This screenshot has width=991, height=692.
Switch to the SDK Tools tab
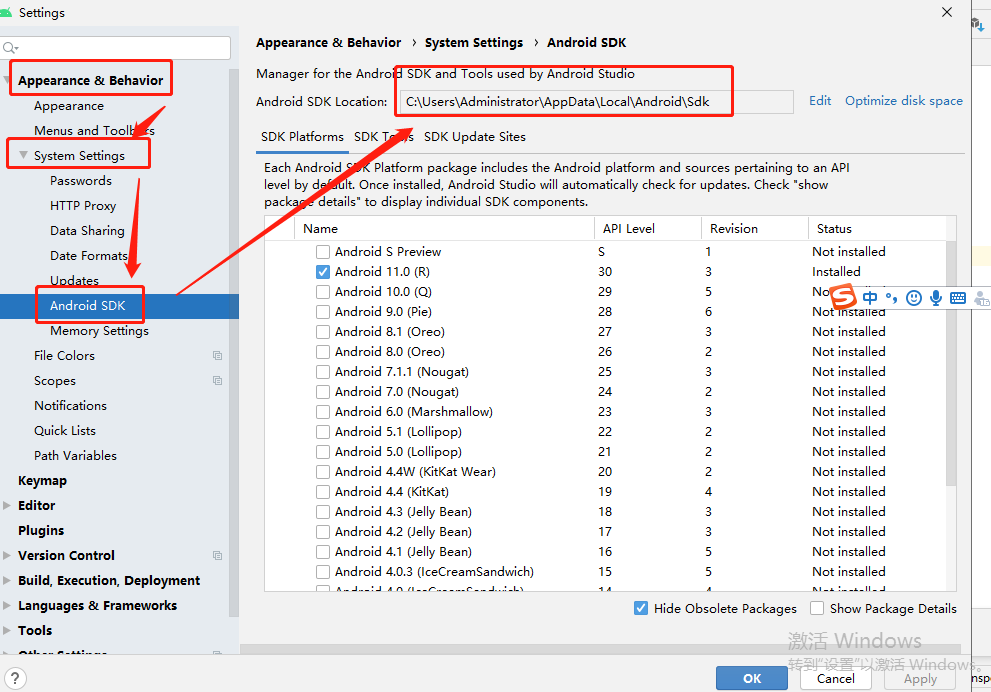(384, 137)
